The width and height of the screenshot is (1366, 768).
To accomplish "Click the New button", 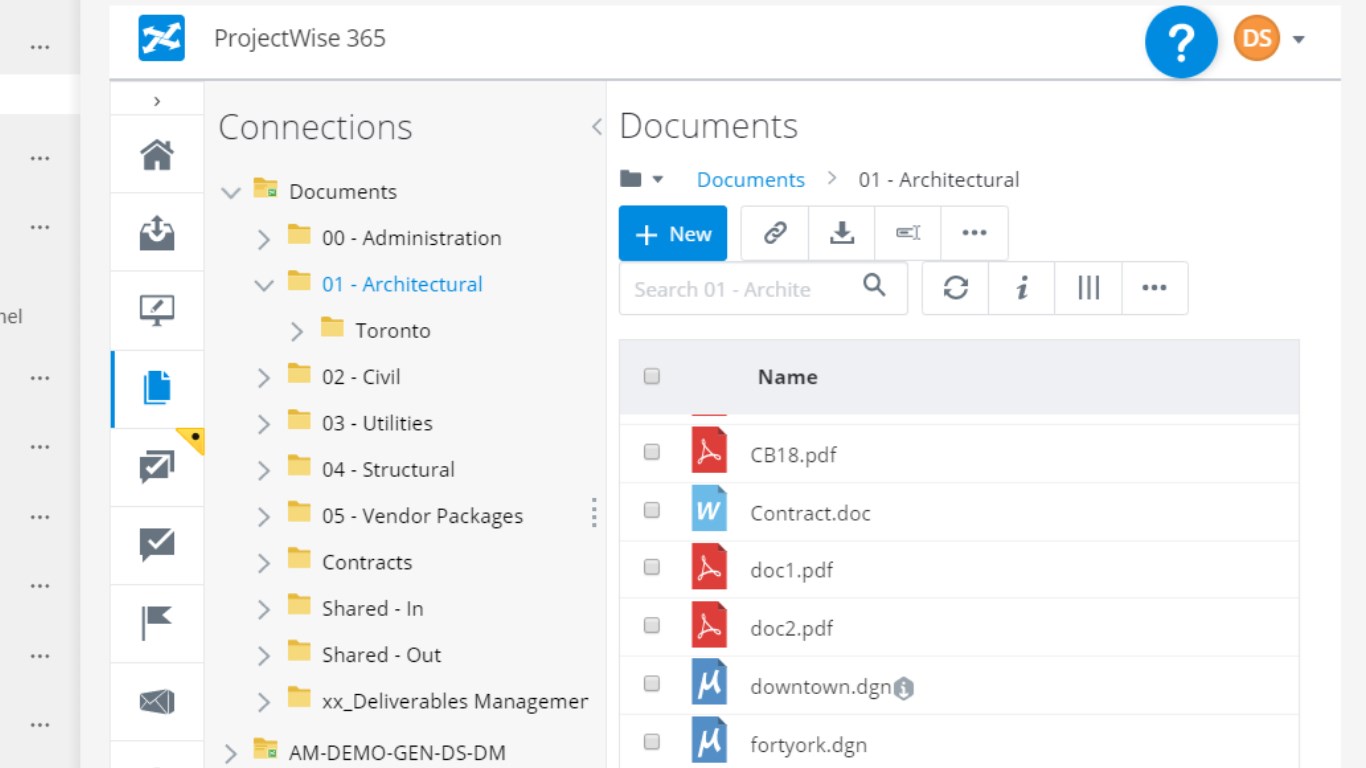I will (x=673, y=234).
